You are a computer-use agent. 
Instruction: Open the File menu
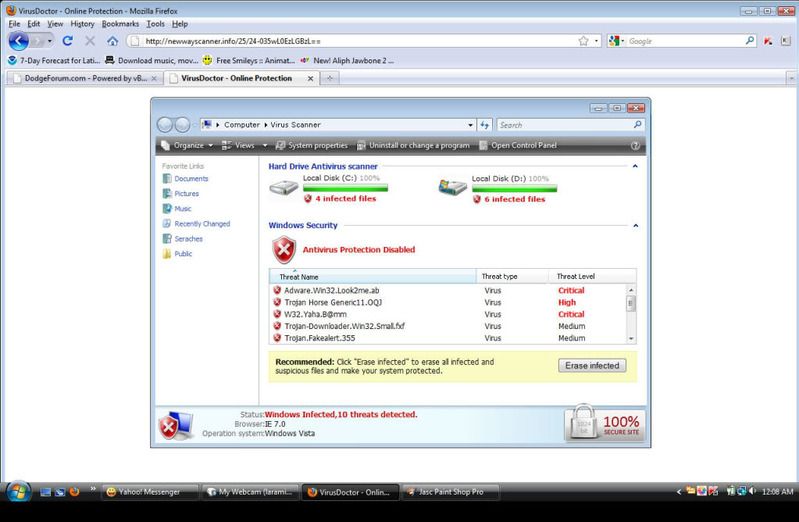tap(14, 23)
